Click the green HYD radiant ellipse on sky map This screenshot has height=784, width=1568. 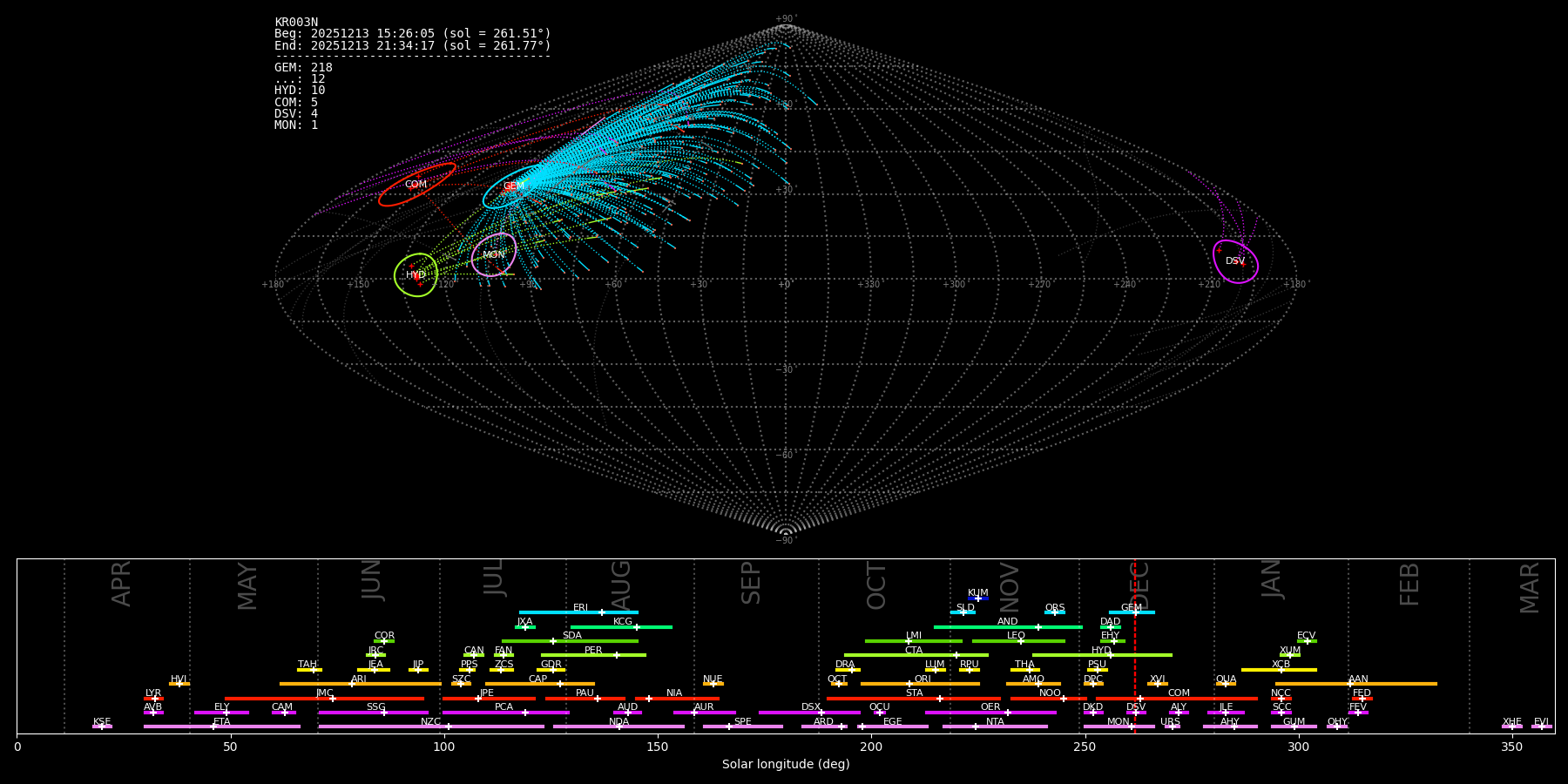point(416,275)
